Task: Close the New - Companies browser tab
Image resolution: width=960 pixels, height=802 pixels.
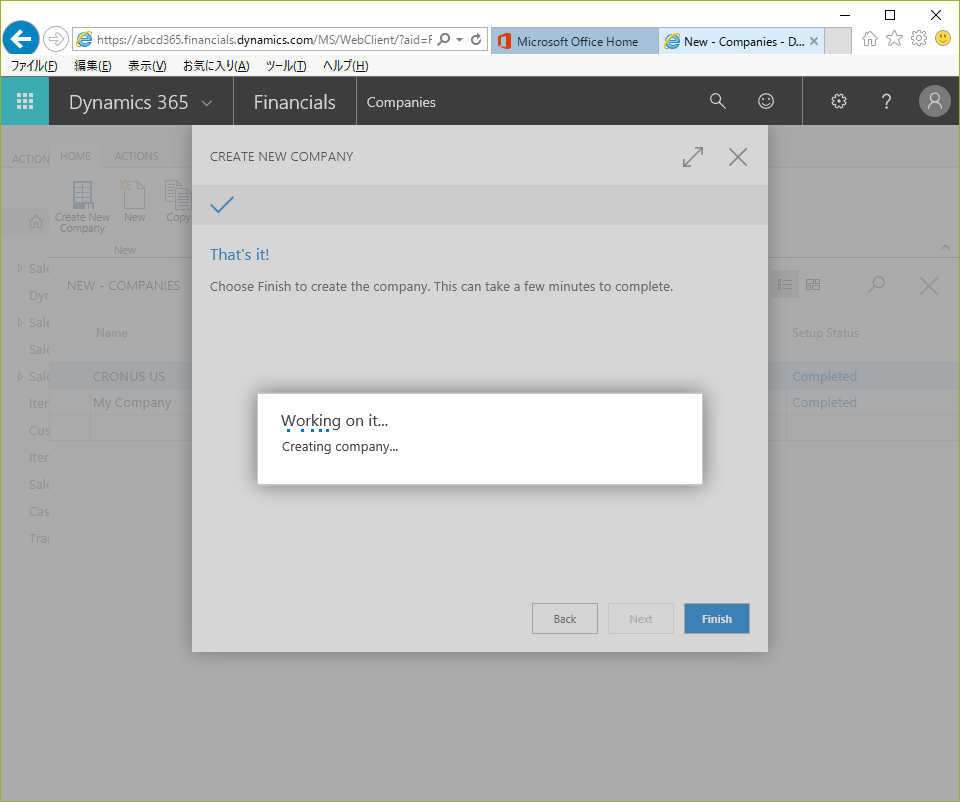Action: pos(814,41)
